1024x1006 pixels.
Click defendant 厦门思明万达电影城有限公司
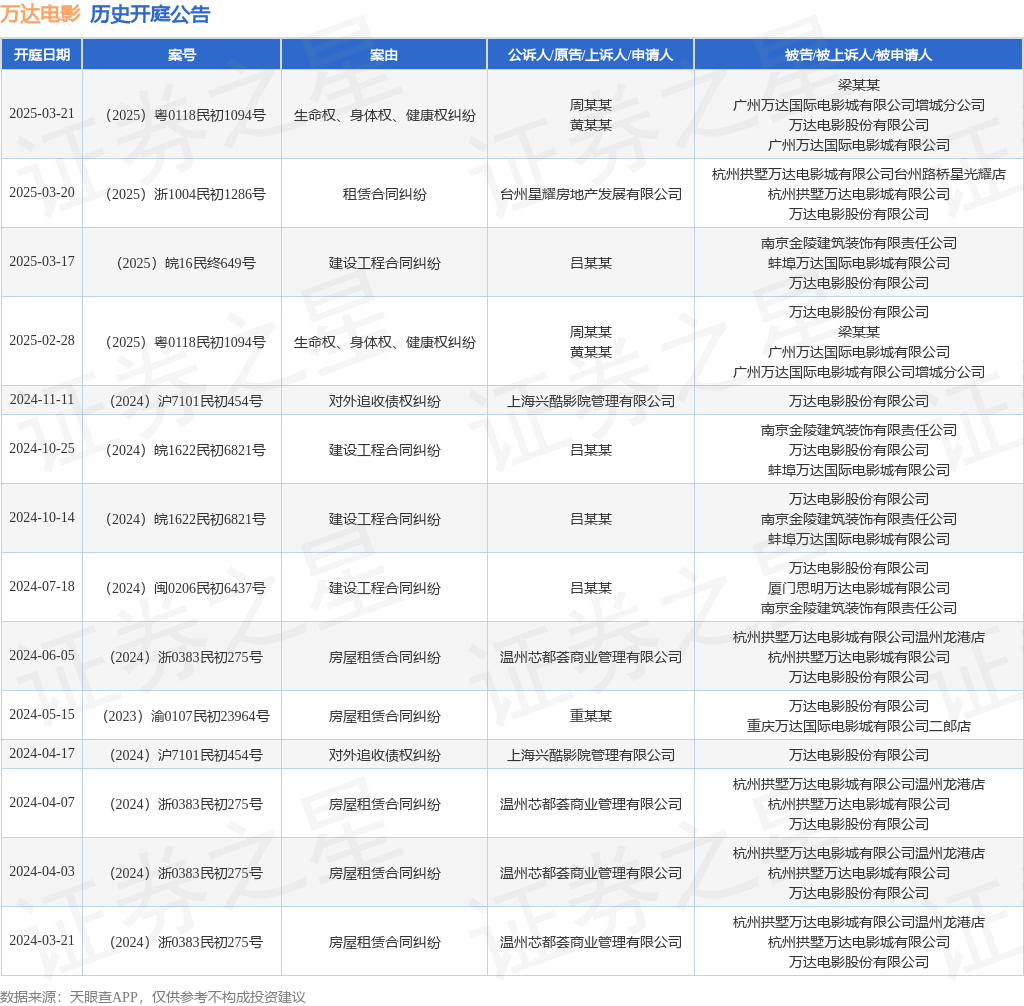858,589
